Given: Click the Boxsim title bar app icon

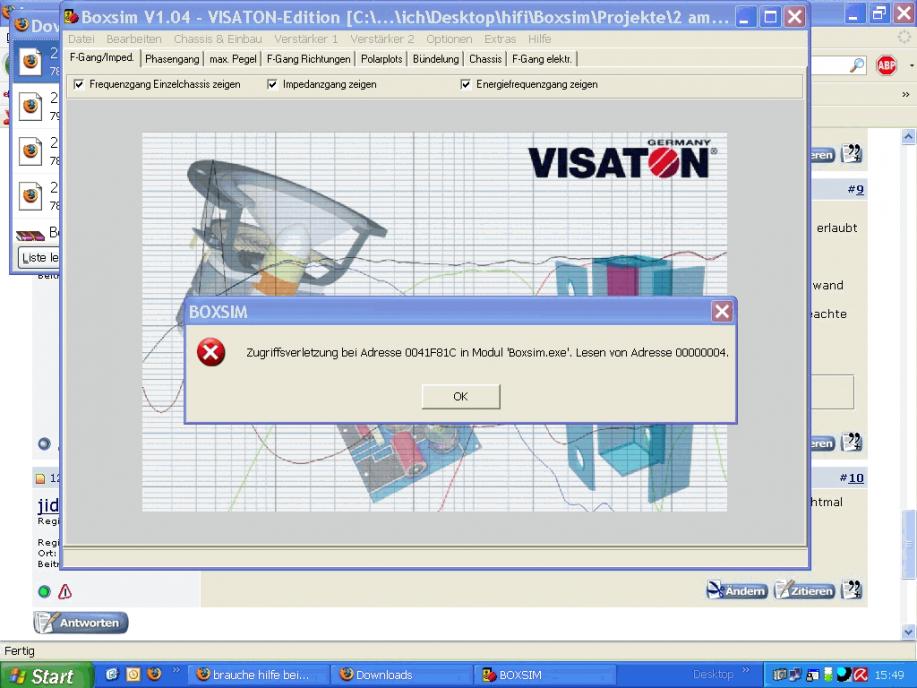Looking at the screenshot, I should (71, 16).
